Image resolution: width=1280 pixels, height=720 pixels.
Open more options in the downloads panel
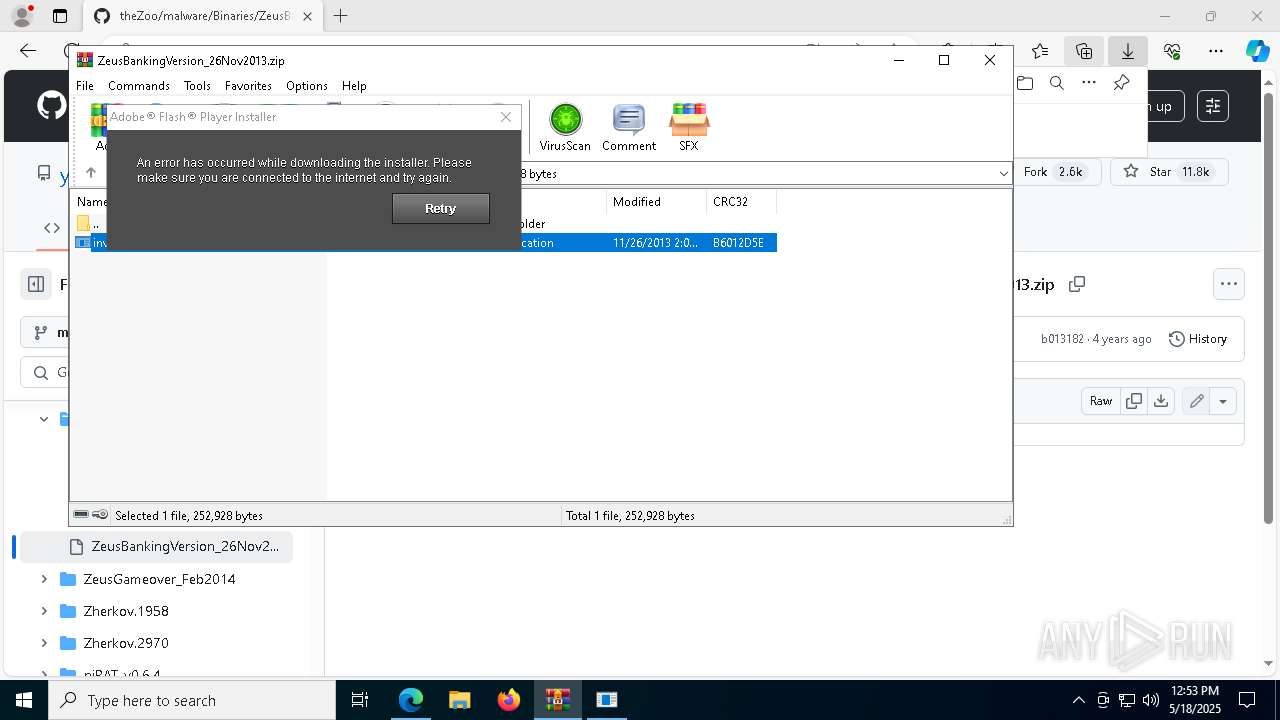[1089, 83]
